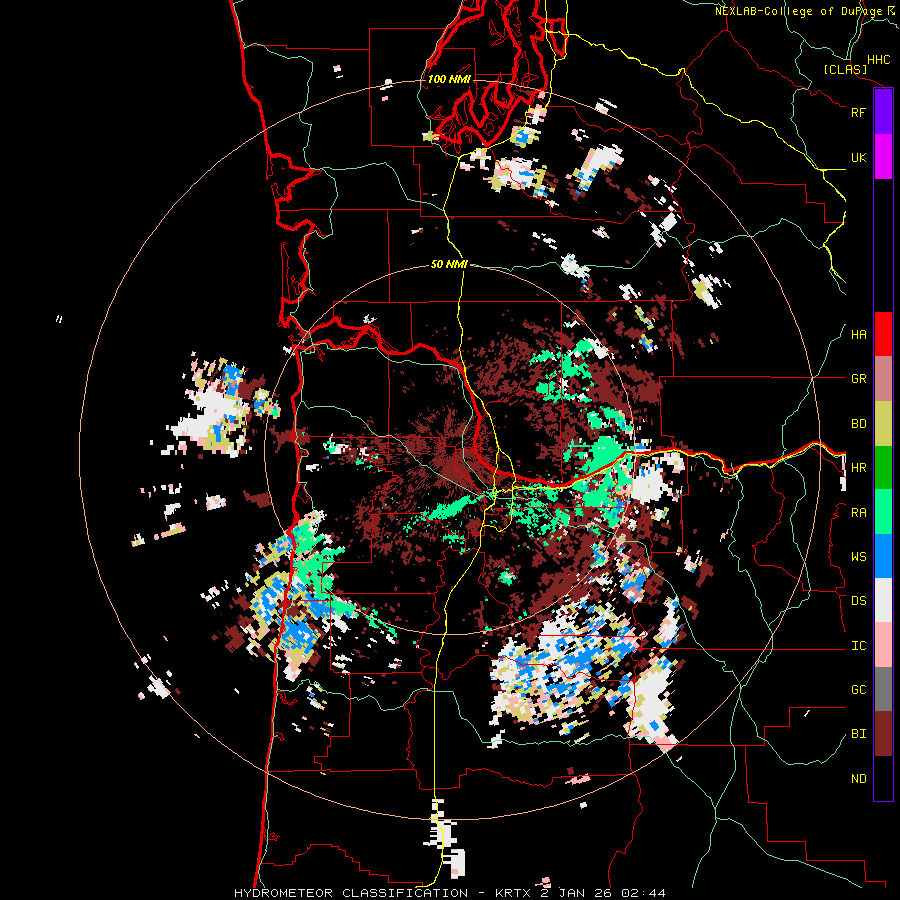Click the WS legend label

(858, 557)
